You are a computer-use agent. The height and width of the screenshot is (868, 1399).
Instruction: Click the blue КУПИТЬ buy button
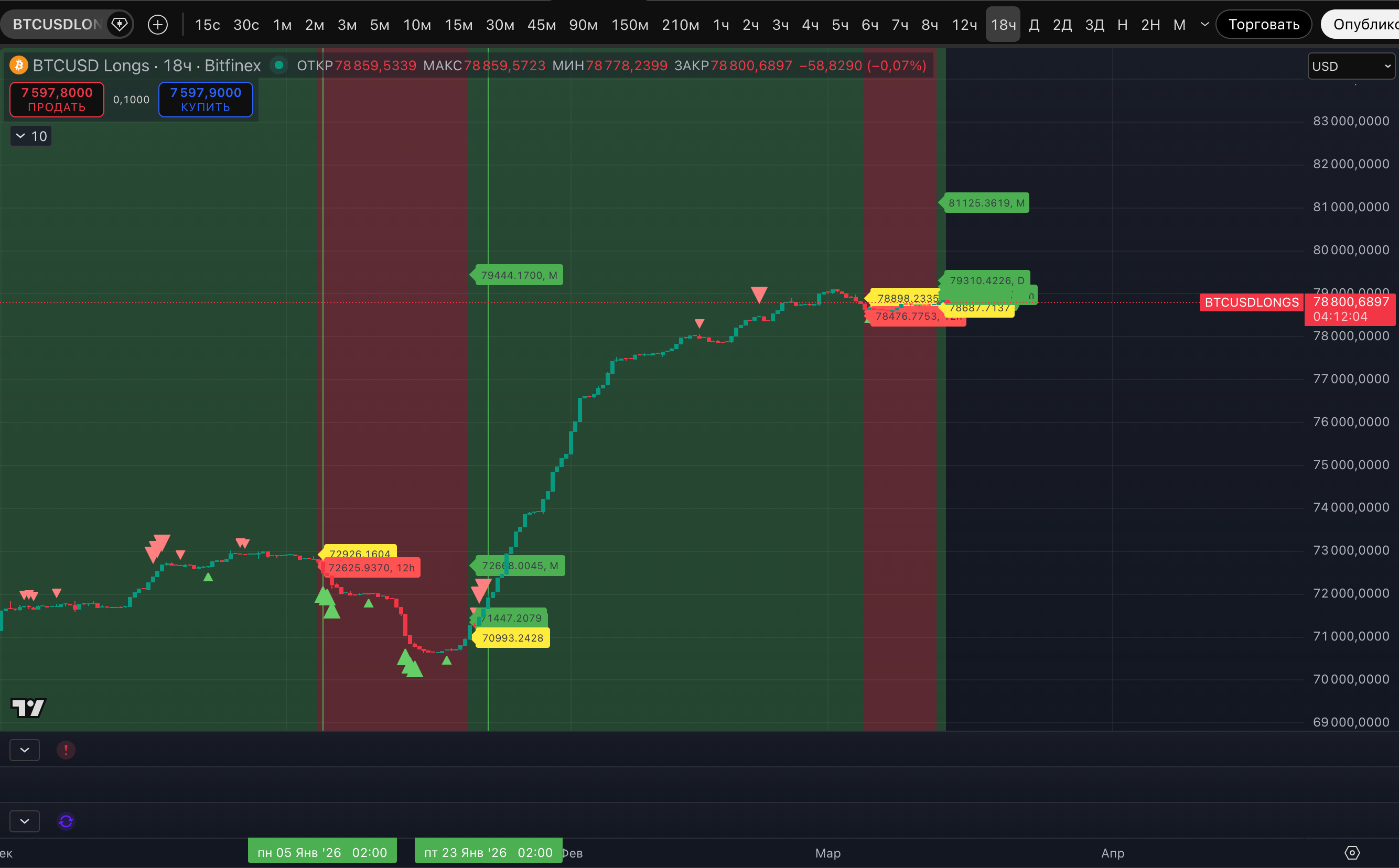click(206, 99)
